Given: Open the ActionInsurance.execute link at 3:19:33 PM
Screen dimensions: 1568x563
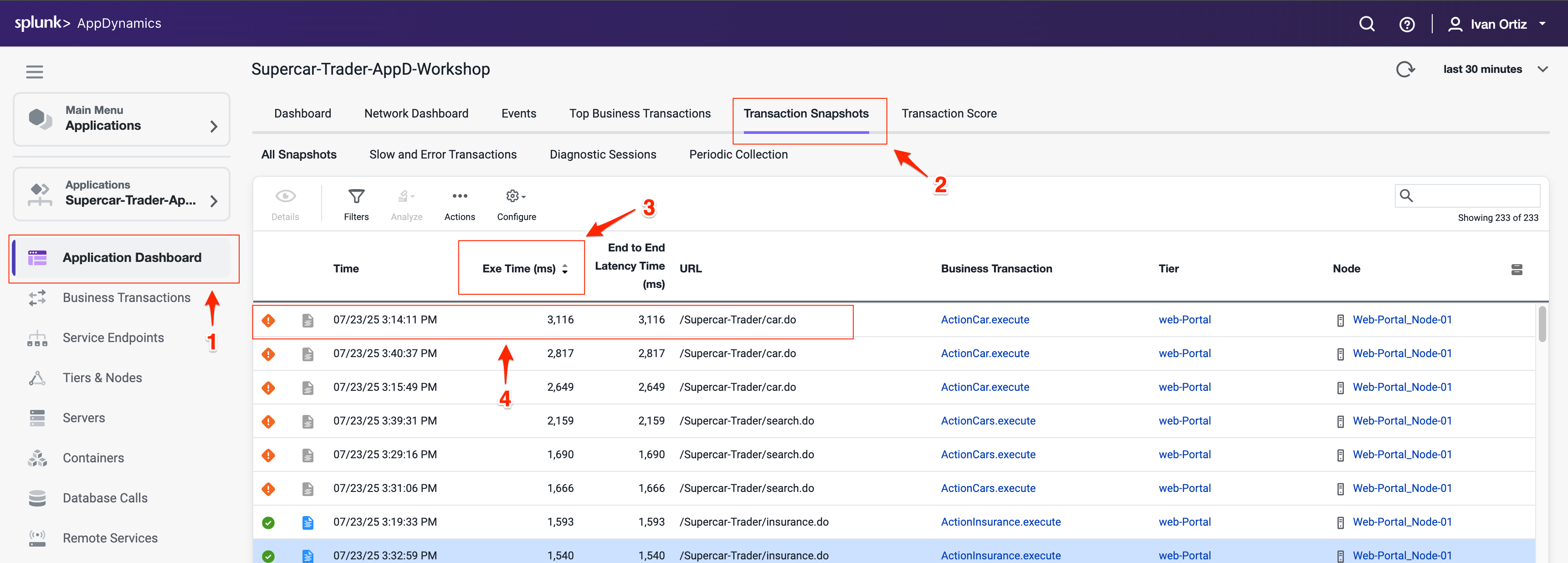Looking at the screenshot, I should click(x=1000, y=522).
